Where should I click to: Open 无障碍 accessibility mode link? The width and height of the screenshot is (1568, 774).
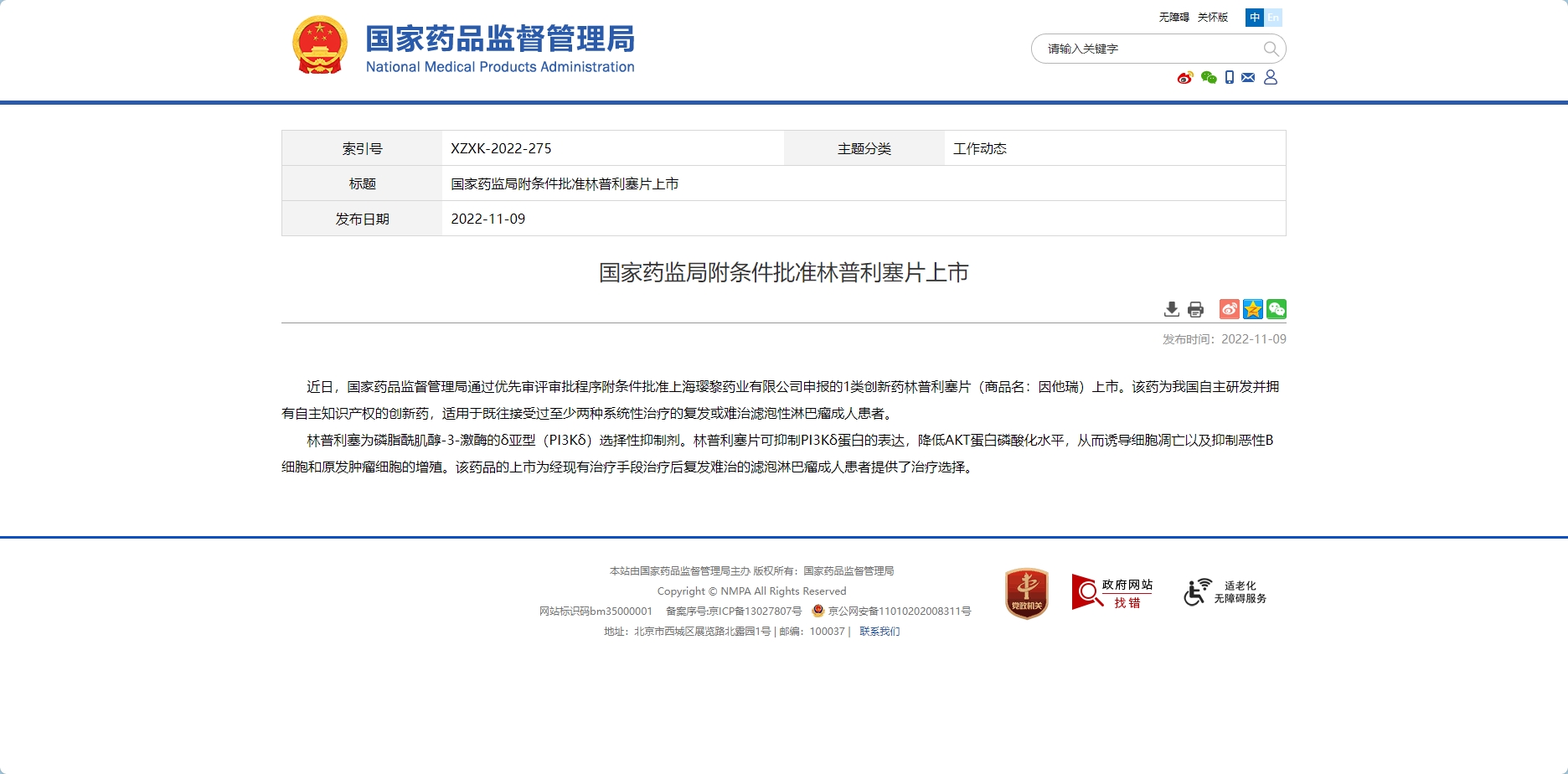pos(1173,18)
